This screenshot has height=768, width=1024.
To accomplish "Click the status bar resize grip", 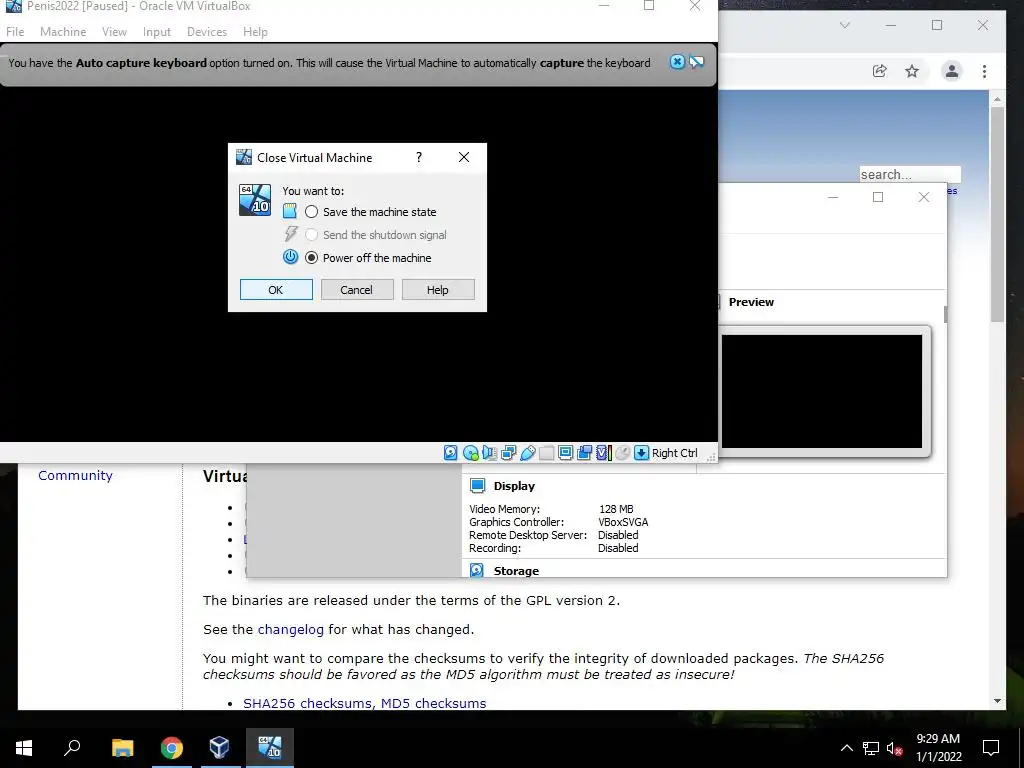I will click(x=711, y=456).
